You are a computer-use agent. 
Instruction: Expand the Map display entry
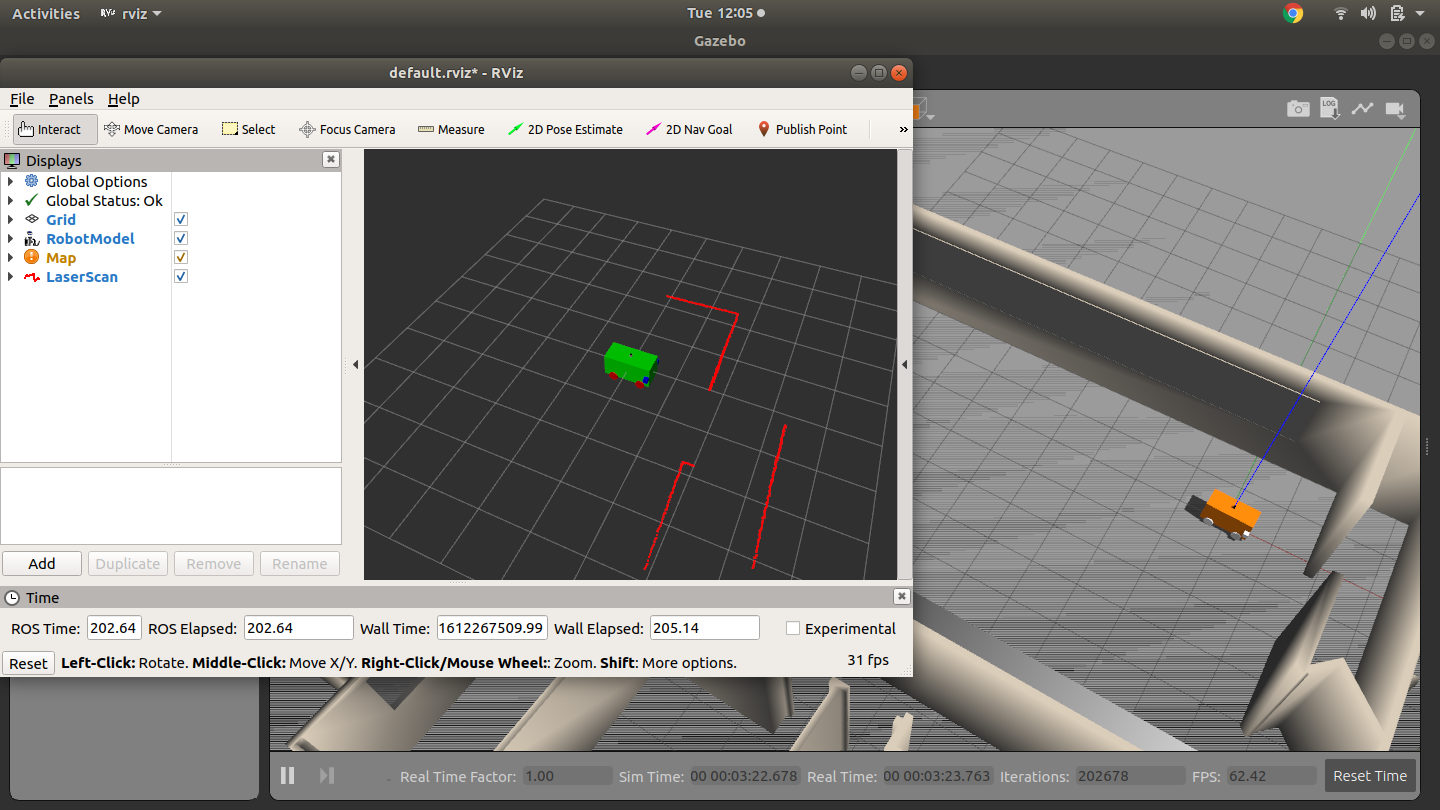10,257
